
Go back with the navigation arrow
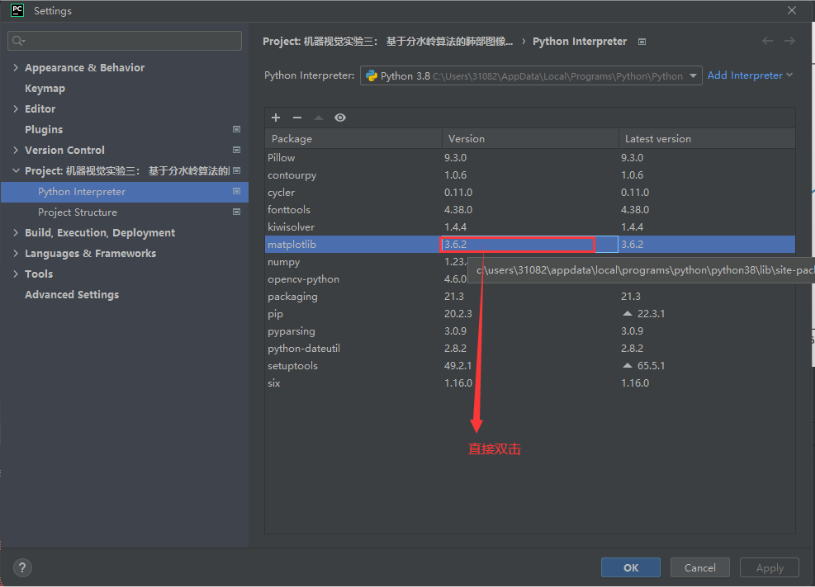click(767, 41)
